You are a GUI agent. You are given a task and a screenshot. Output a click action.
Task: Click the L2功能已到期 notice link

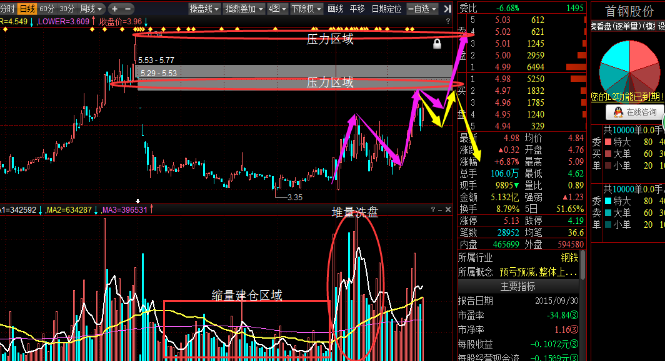628,97
